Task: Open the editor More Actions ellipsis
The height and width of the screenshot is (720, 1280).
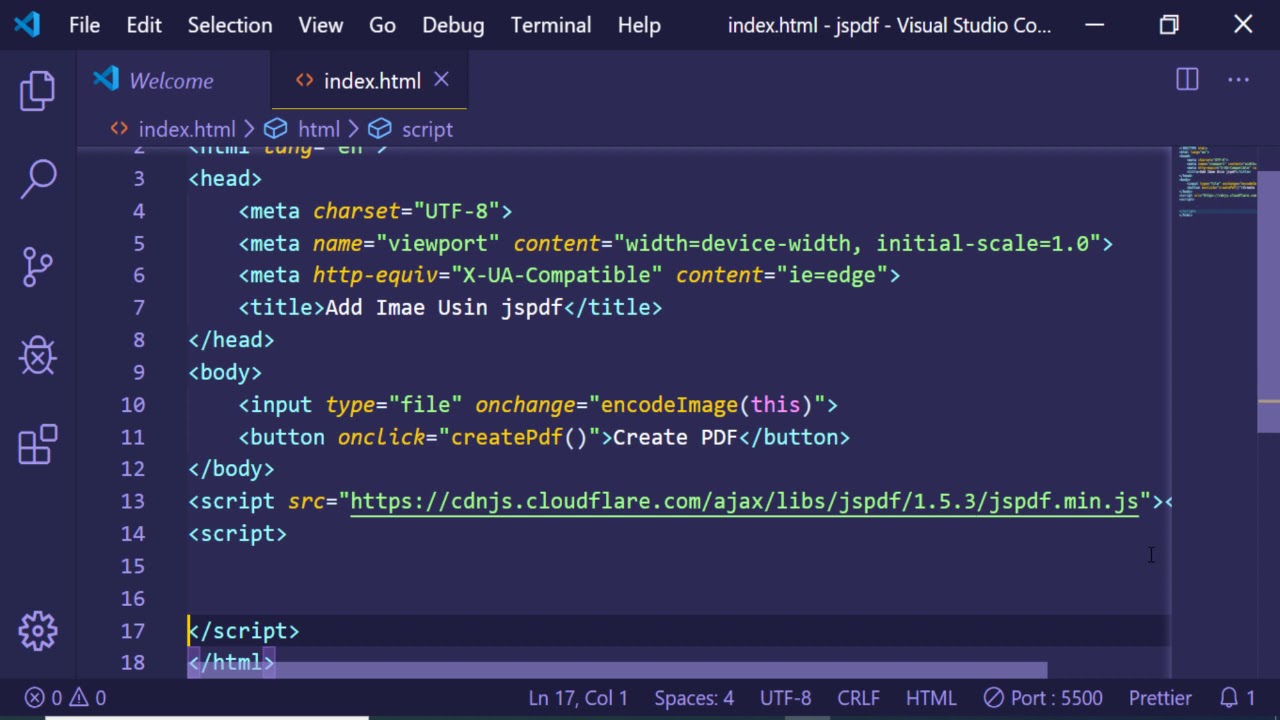Action: coord(1238,80)
